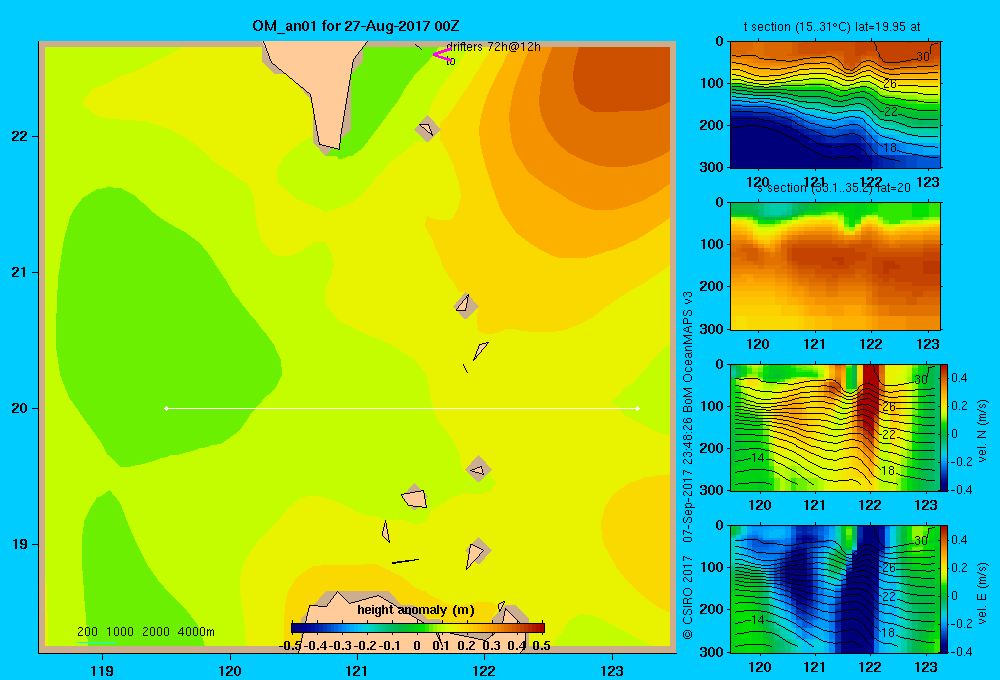This screenshot has height=680, width=1000.
Task: Click the main map longitude tick label 121
Action: coord(357,670)
